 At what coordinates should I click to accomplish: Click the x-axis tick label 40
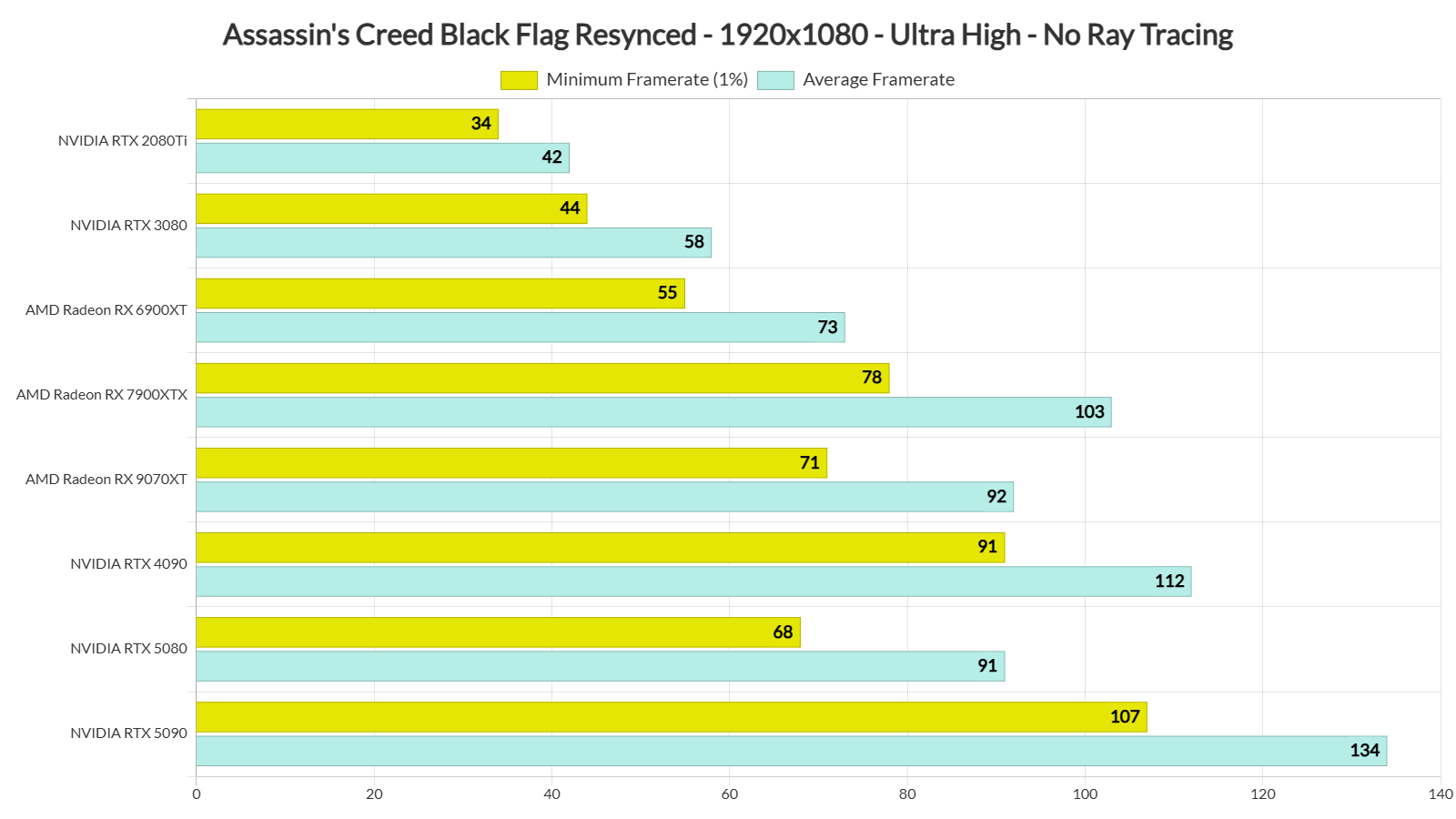[x=552, y=794]
